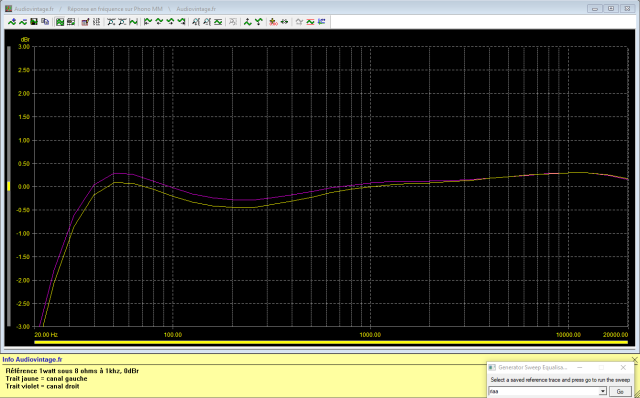Image resolution: width=640 pixels, height=398 pixels.
Task: Click the '-3.00' bottom dBr axis value
Action: coord(23,327)
